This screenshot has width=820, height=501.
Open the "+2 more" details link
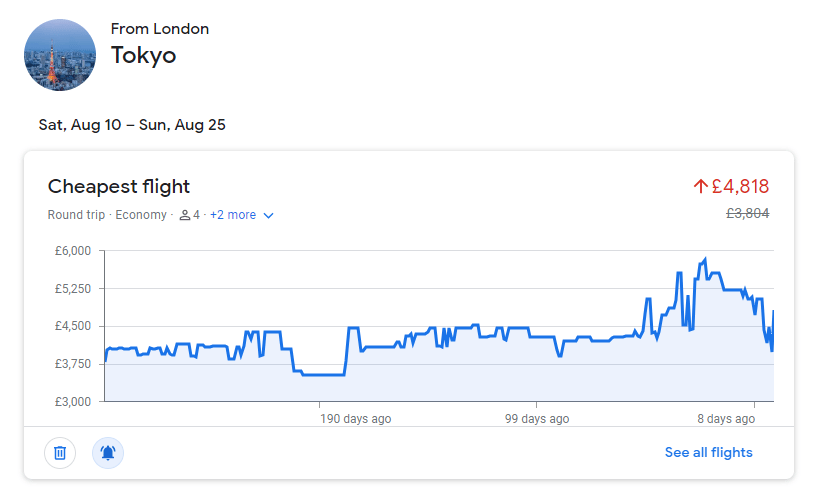[233, 215]
